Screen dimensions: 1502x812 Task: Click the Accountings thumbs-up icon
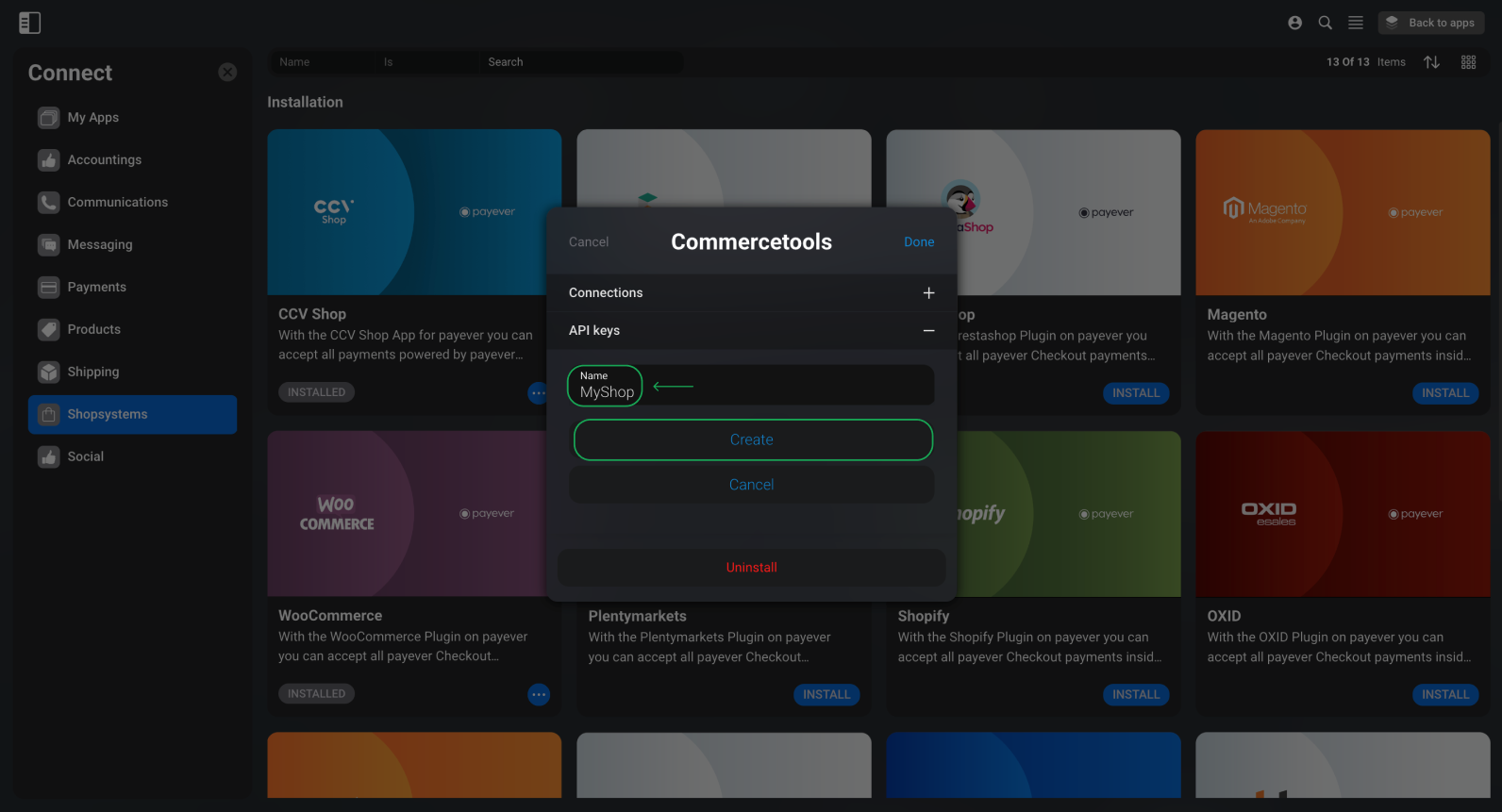(48, 160)
